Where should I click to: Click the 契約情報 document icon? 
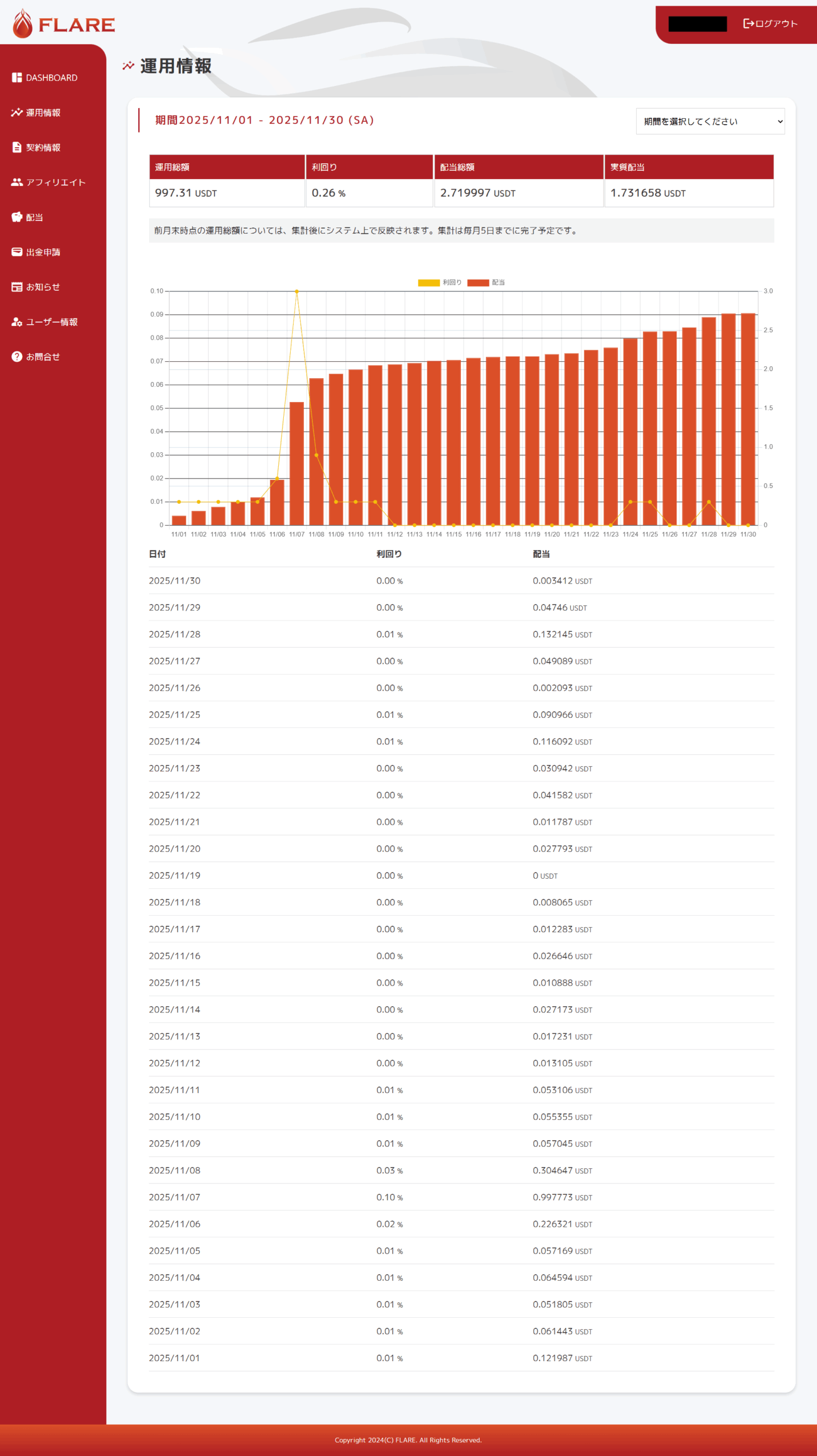point(16,147)
